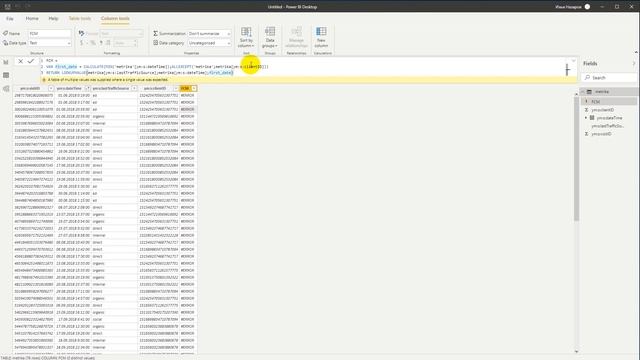Click Search field in Fields pane
This screenshot has width=640, height=360.
click(x=609, y=78)
